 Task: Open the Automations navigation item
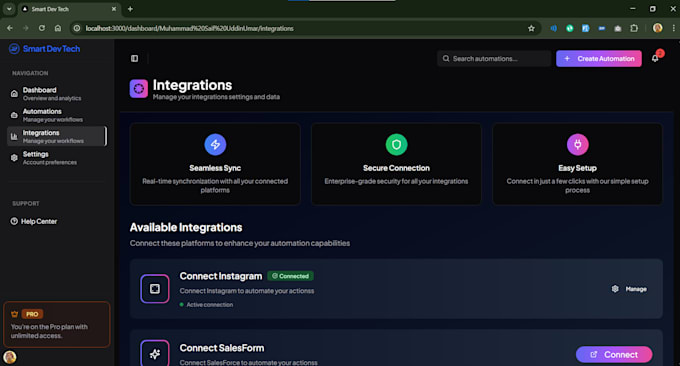(x=56, y=115)
